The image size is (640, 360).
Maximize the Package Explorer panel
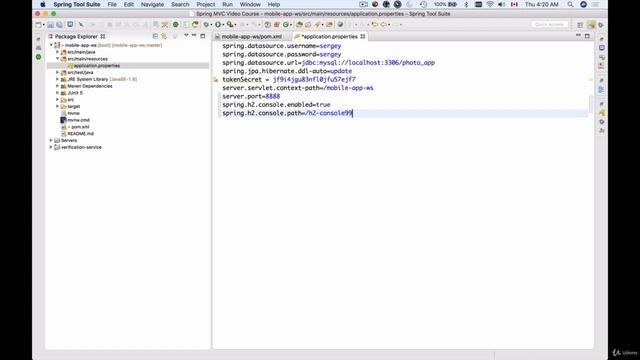point(203,36)
